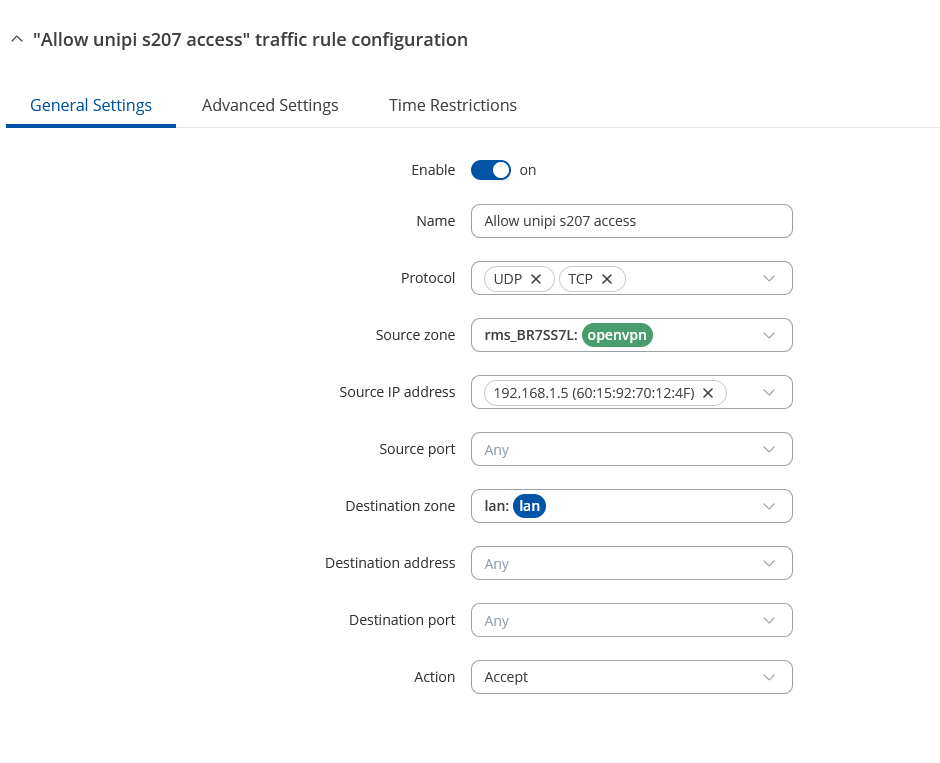Disable the rule with the Enable toggle

pyautogui.click(x=491, y=170)
